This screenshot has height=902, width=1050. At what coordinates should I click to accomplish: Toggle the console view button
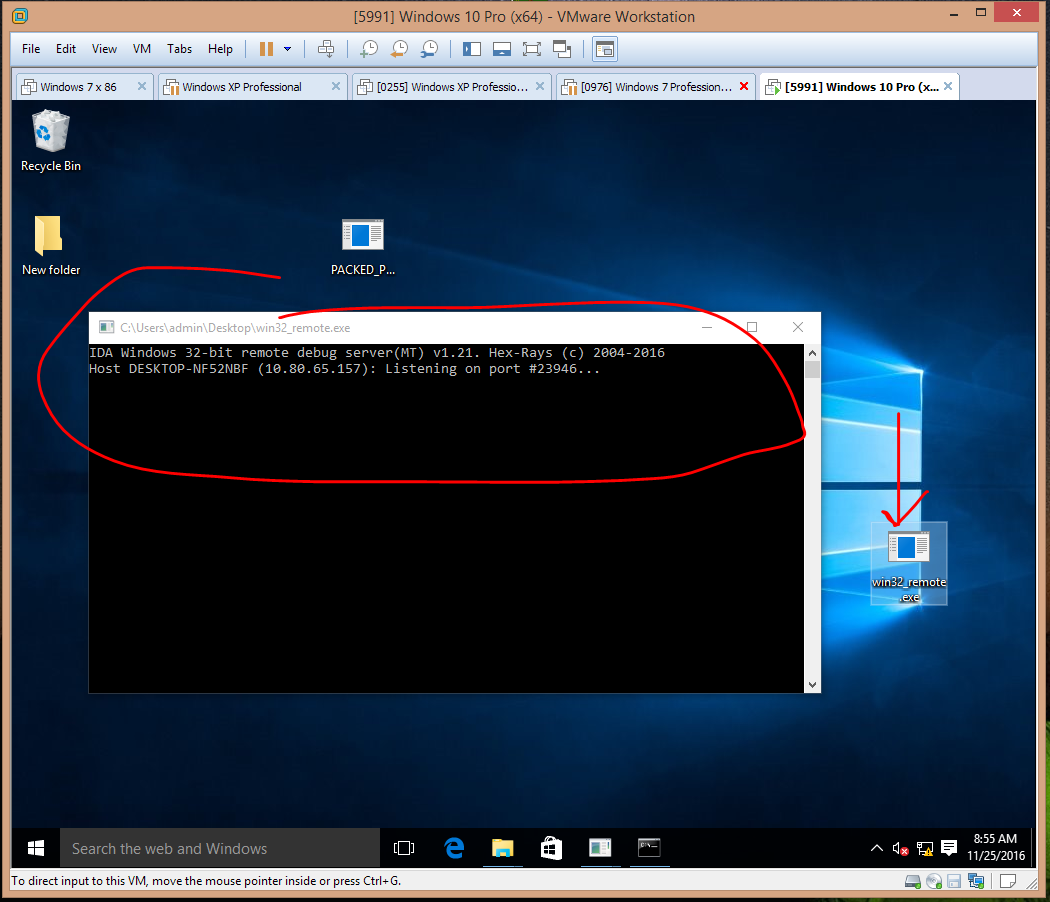604,48
